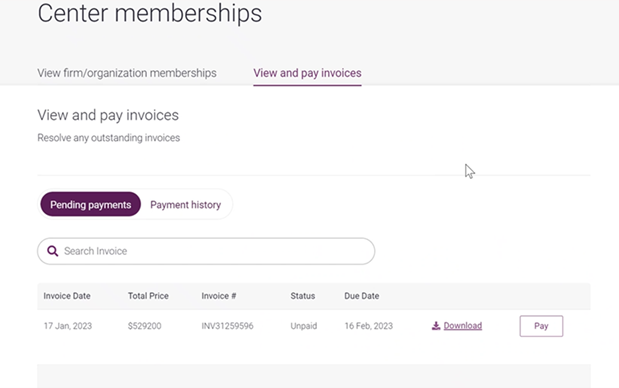
Task: Click Invoice Date column header
Action: click(67, 296)
